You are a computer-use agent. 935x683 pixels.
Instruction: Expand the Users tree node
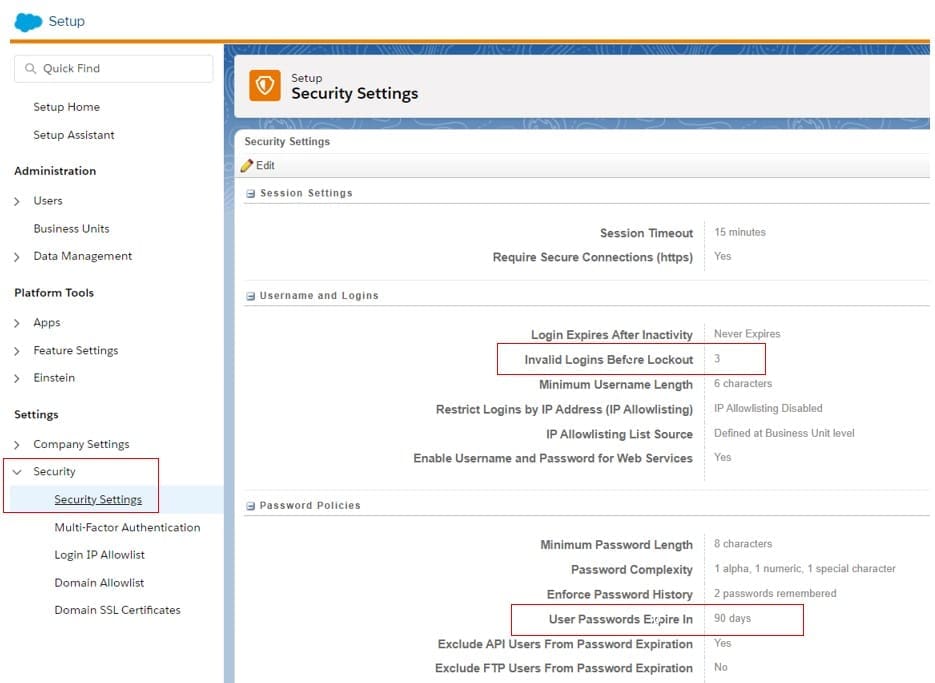(17, 201)
